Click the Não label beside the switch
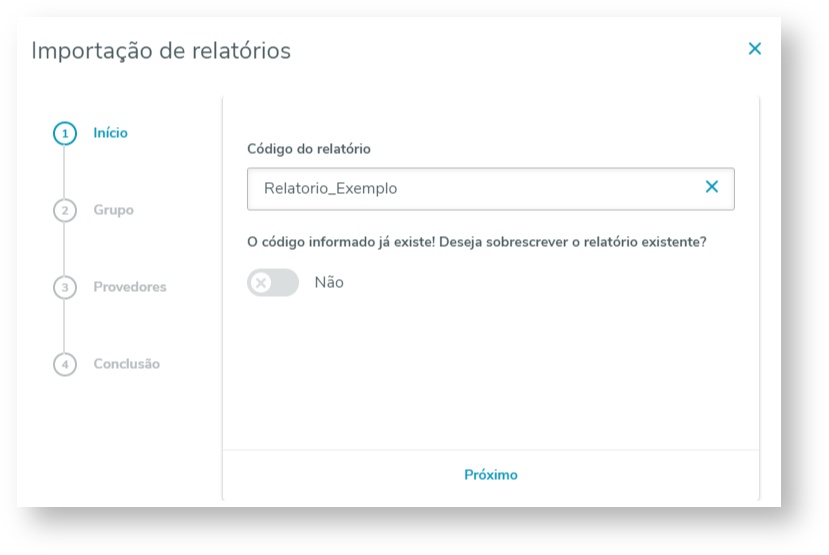The width and height of the screenshot is (829, 555). (x=329, y=283)
